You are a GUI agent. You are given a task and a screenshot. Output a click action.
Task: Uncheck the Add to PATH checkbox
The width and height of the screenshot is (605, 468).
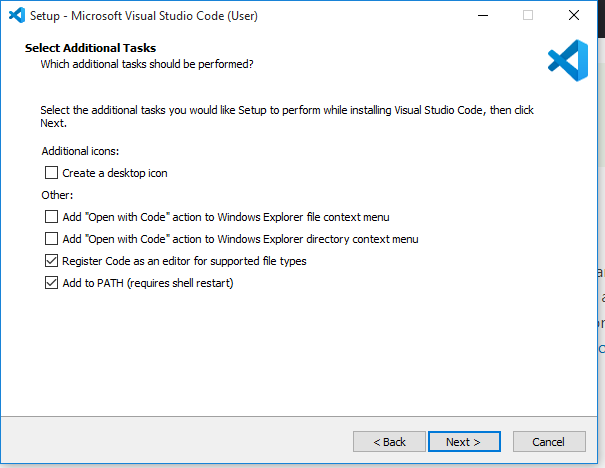tap(51, 283)
